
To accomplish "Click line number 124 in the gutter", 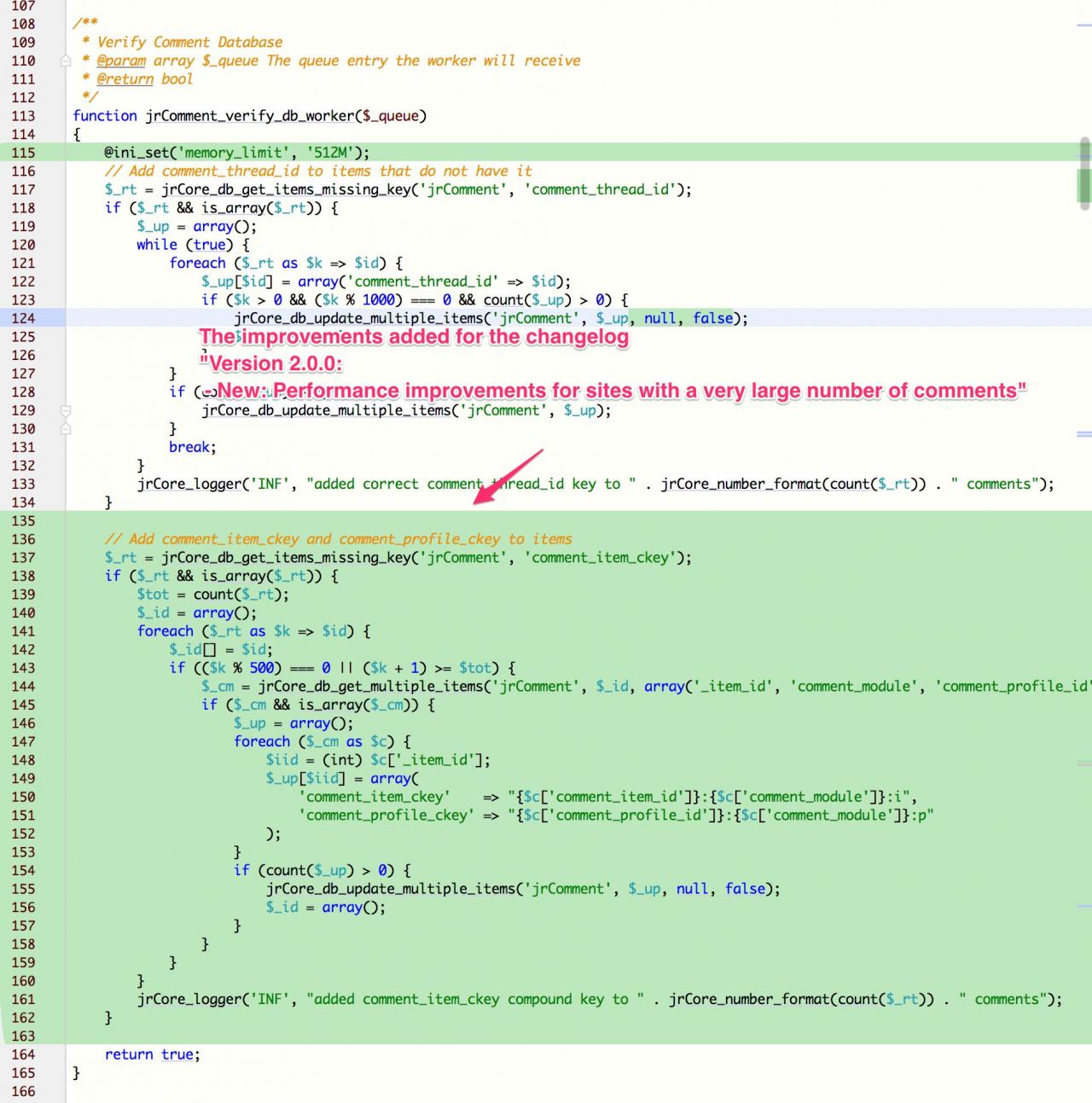I will point(23,318).
